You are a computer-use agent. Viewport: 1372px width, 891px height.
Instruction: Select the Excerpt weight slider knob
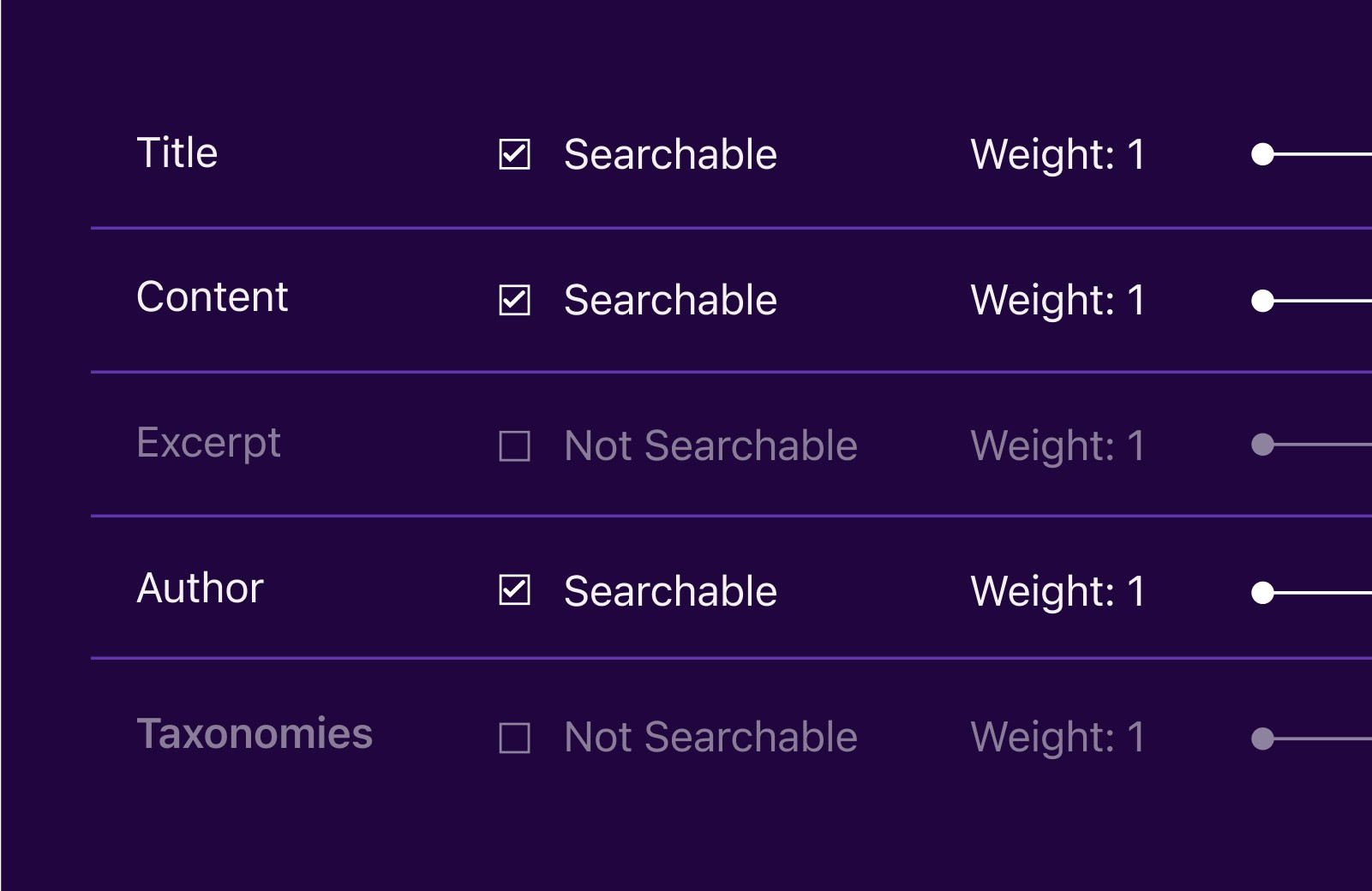click(x=1261, y=444)
